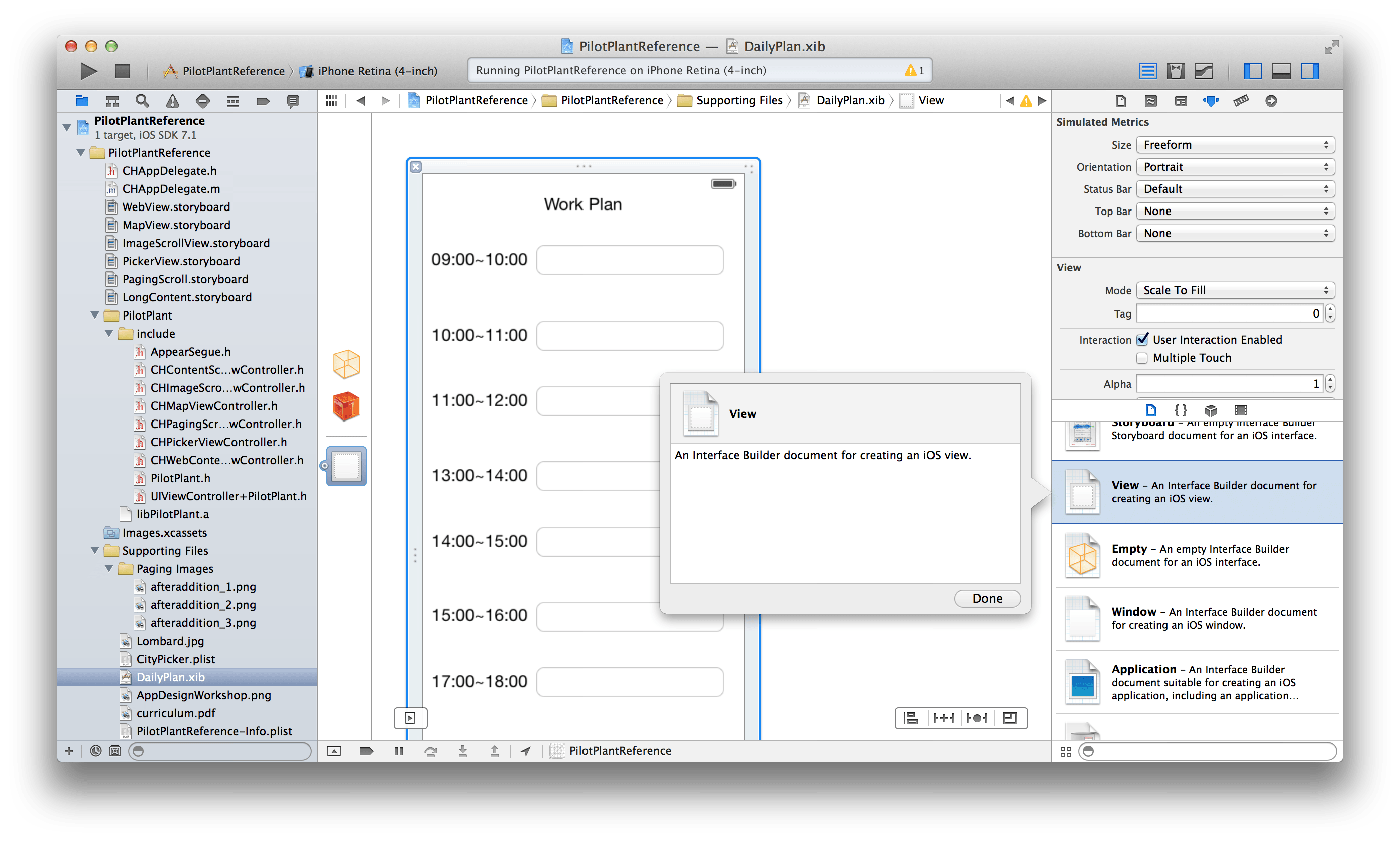Show the Quick Help inspector tab
Viewport: 1400px width, 841px height.
click(1150, 101)
